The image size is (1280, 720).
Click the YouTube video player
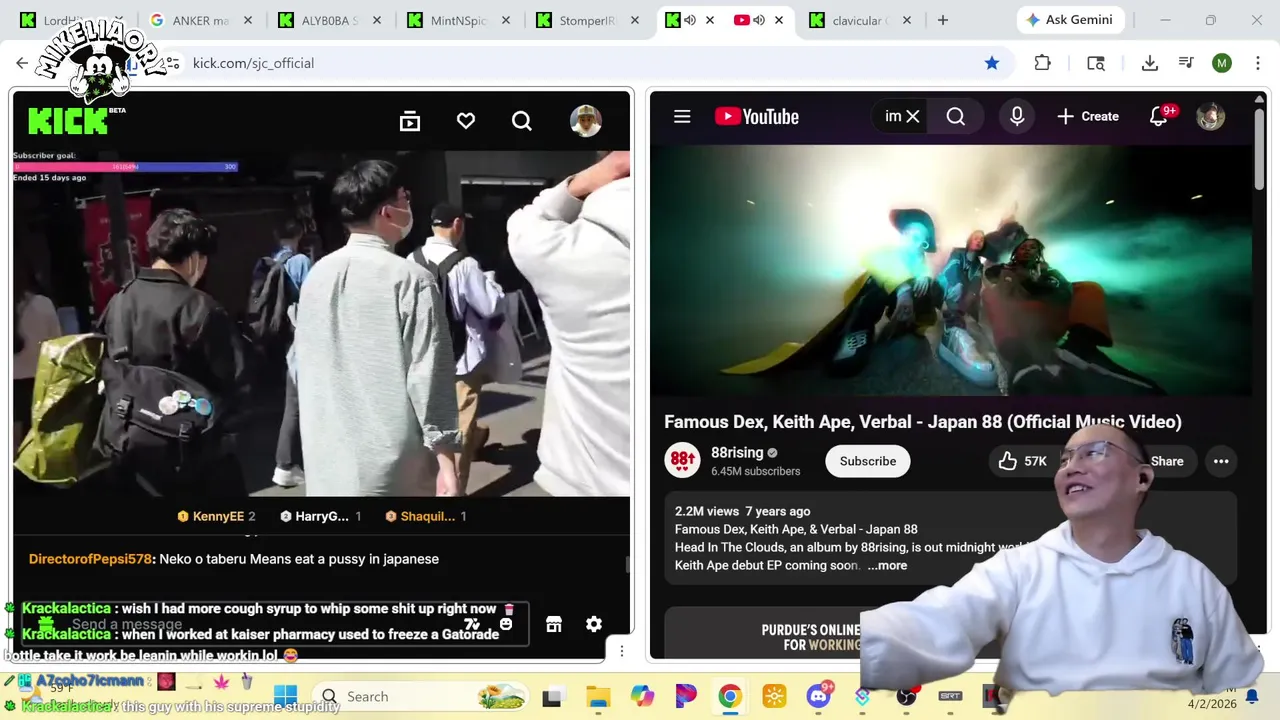point(950,270)
